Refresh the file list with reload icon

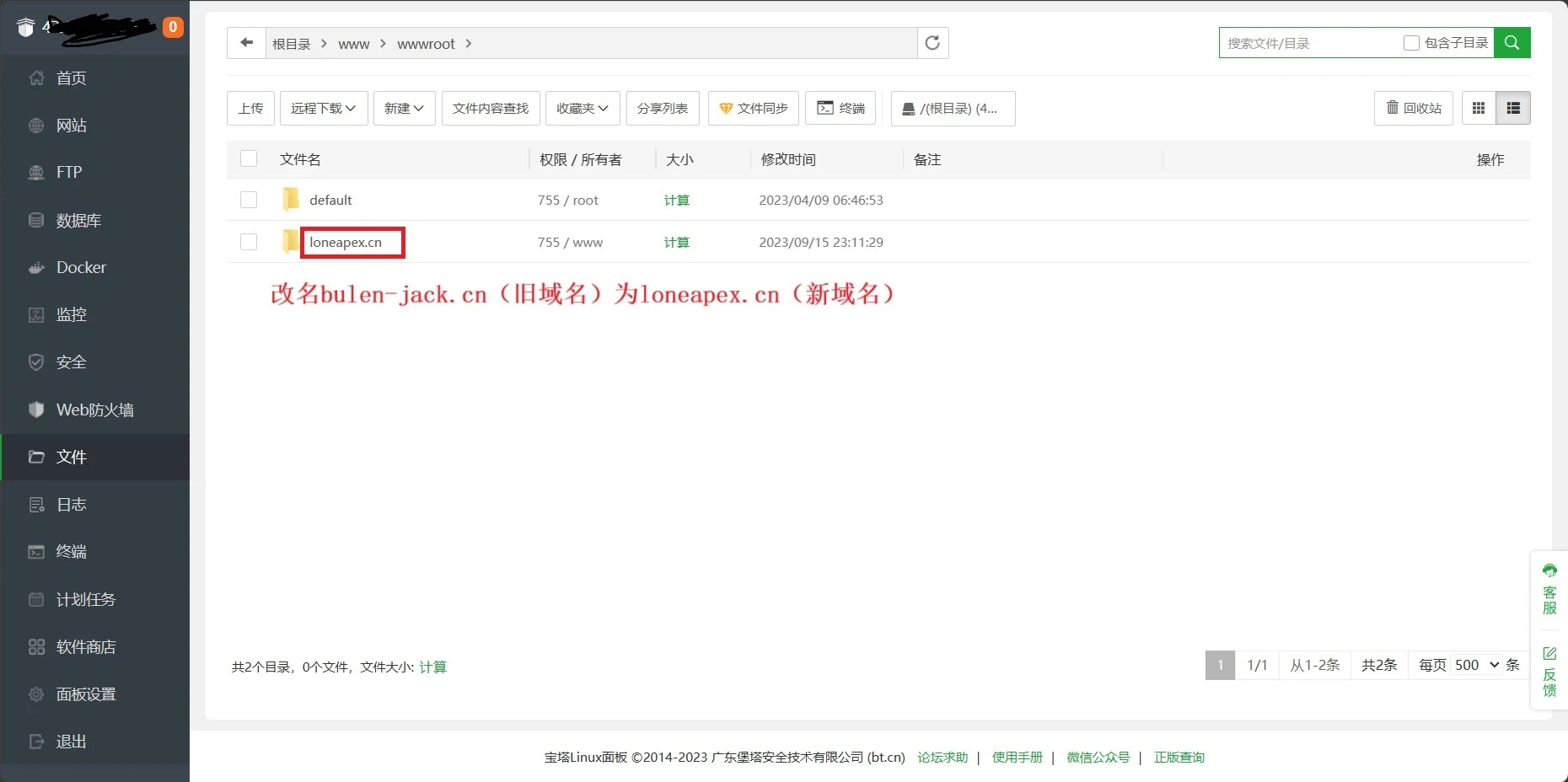(x=932, y=43)
